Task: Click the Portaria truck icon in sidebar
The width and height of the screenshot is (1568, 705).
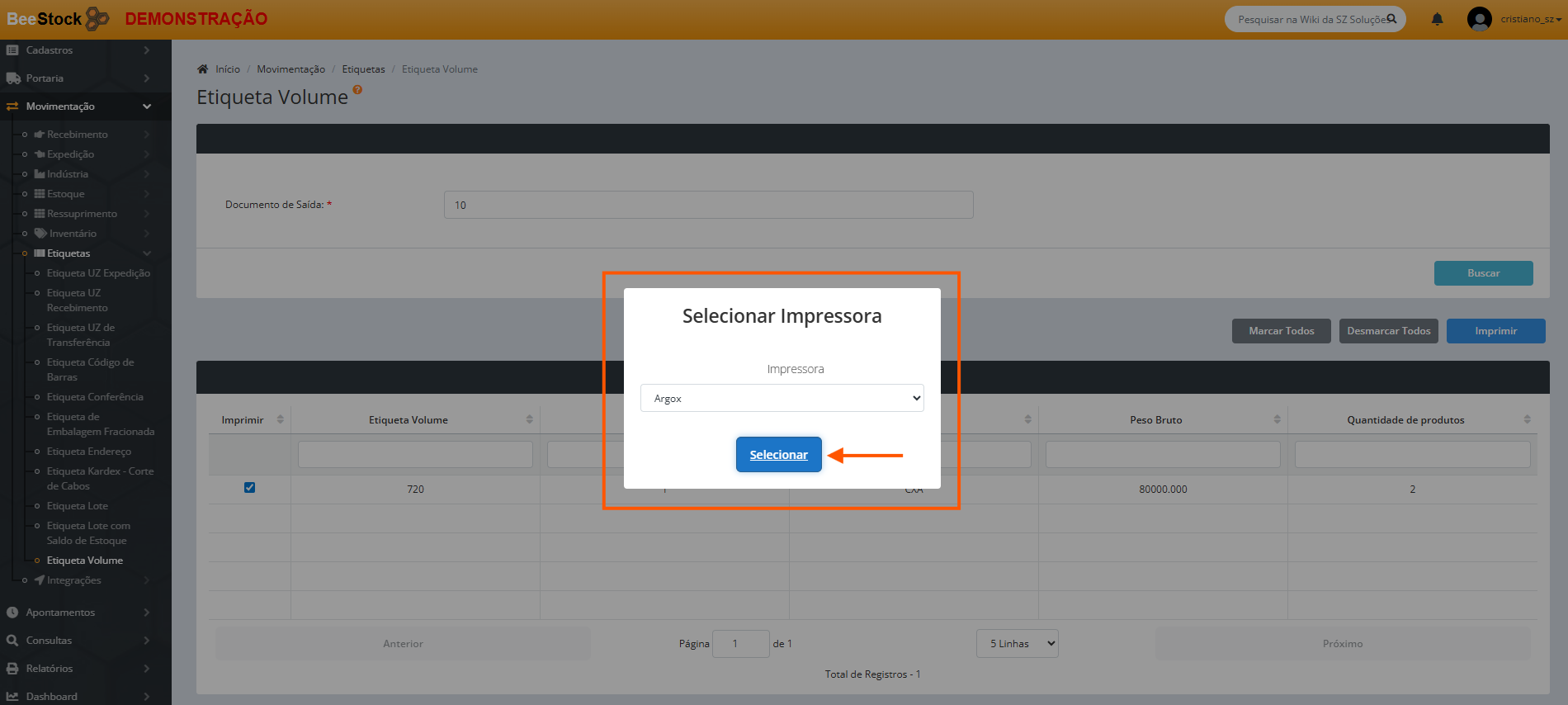Action: pos(13,78)
